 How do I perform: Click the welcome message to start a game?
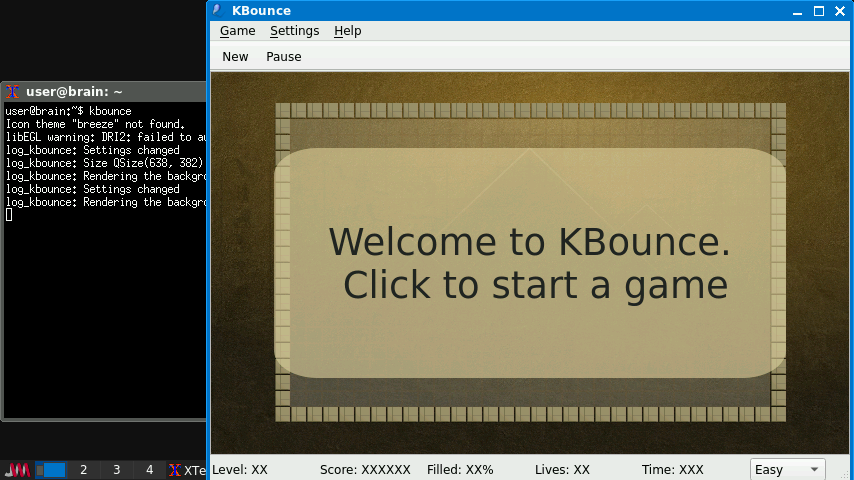[x=529, y=263]
